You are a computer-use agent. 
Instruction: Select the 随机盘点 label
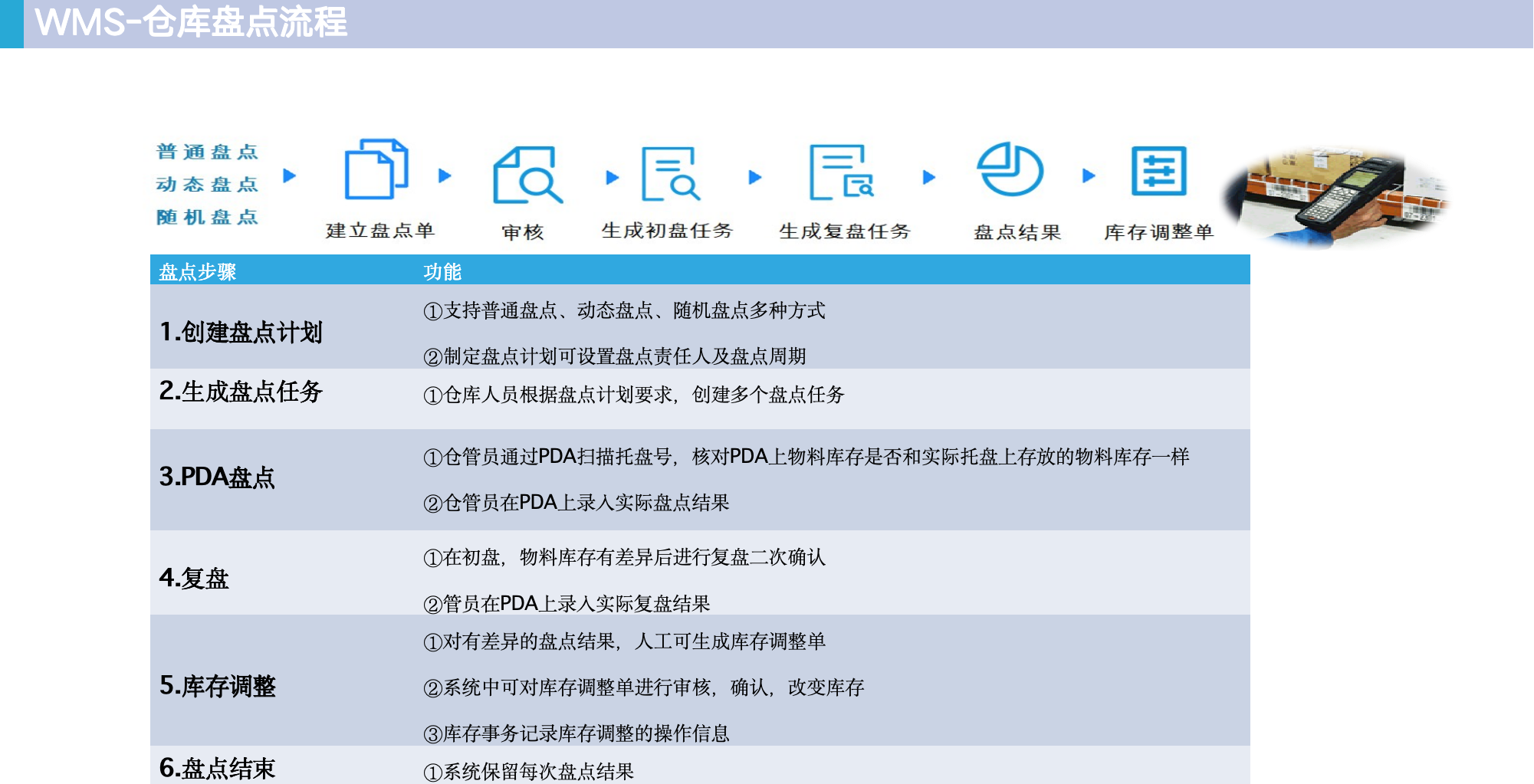point(207,217)
